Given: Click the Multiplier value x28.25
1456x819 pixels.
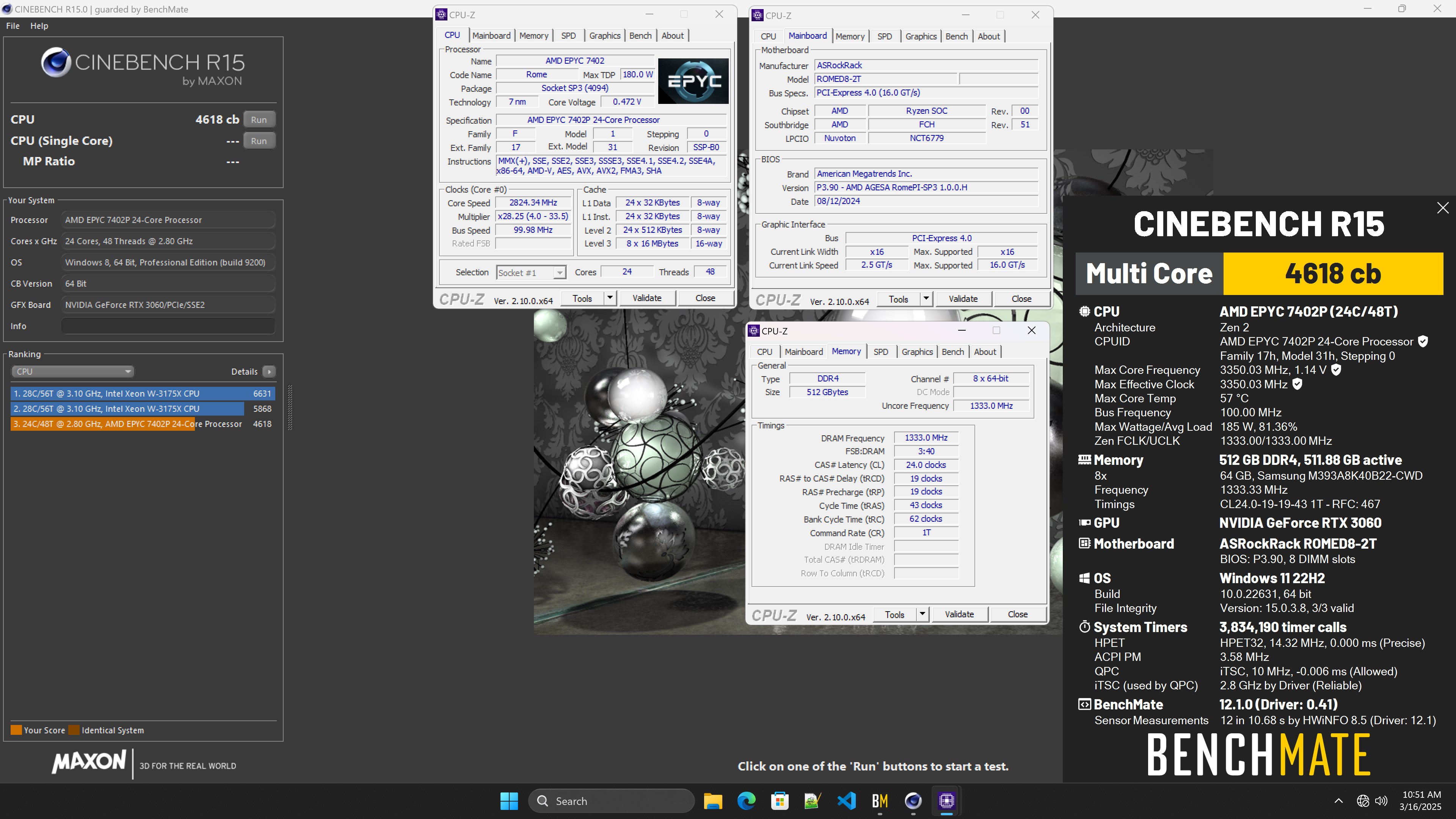Looking at the screenshot, I should 533,217.
